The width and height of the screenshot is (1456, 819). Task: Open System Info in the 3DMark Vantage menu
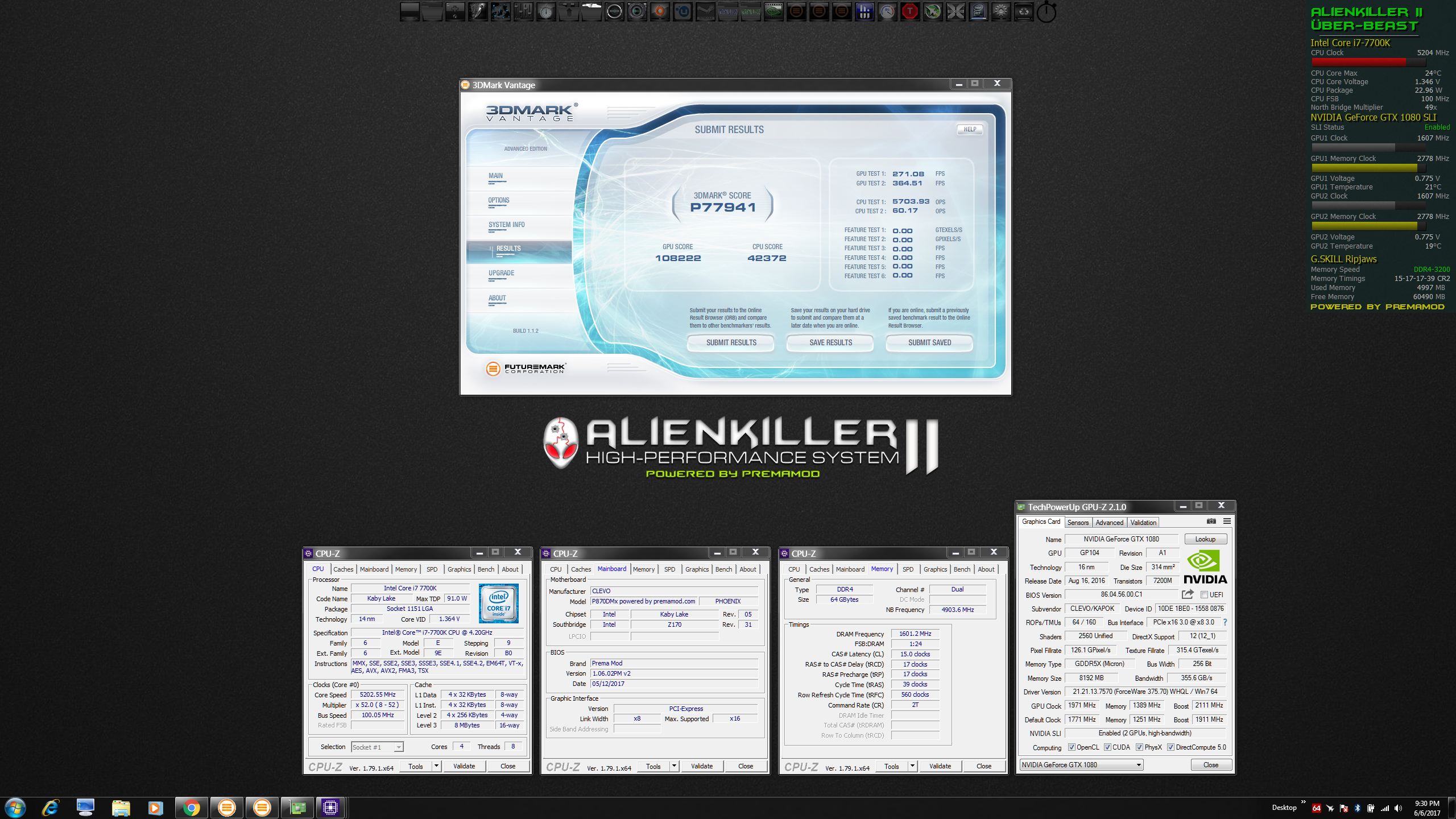coord(506,225)
